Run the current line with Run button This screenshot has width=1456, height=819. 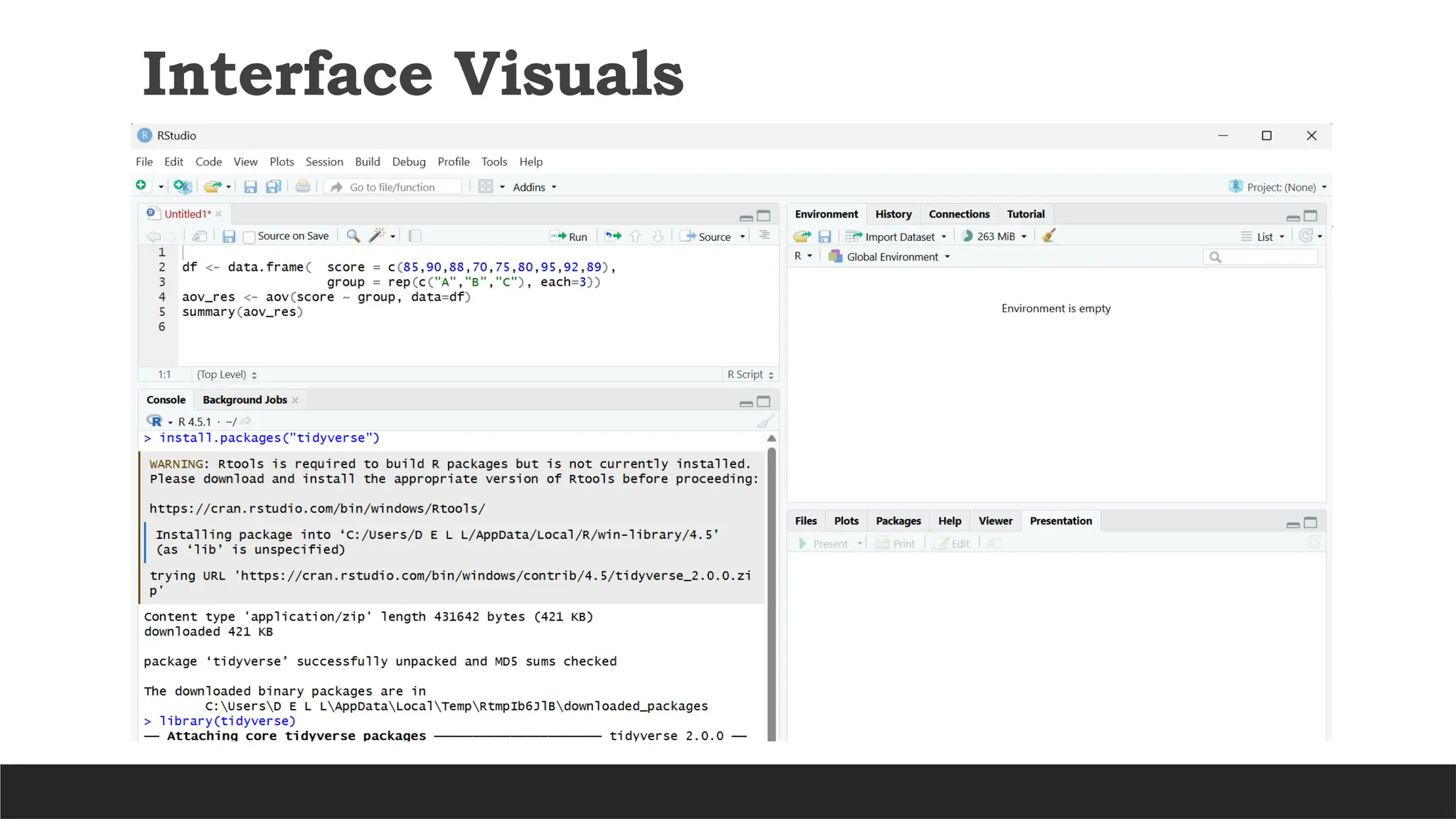point(569,237)
